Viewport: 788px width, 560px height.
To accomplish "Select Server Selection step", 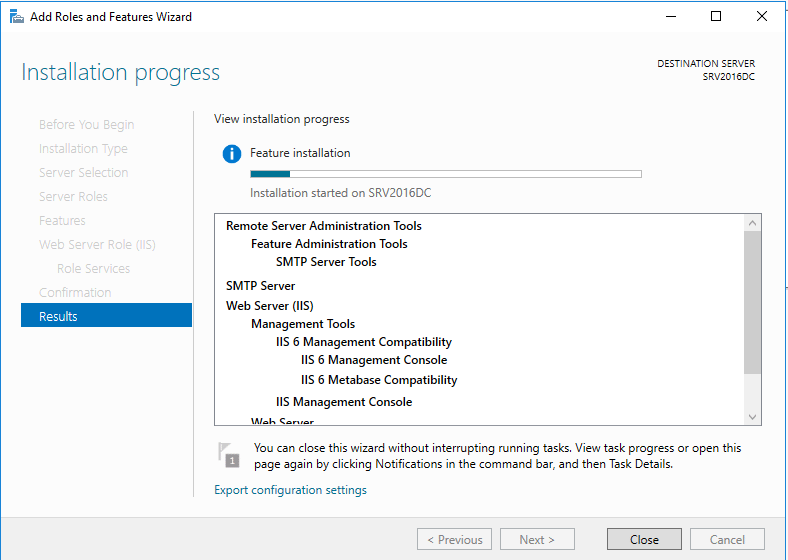I will 83,172.
